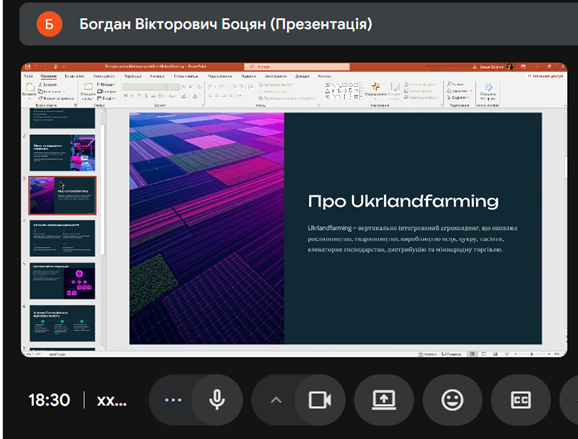Toggle the microphone in Meet controls
Screen dimensions: 578x439
(217, 400)
